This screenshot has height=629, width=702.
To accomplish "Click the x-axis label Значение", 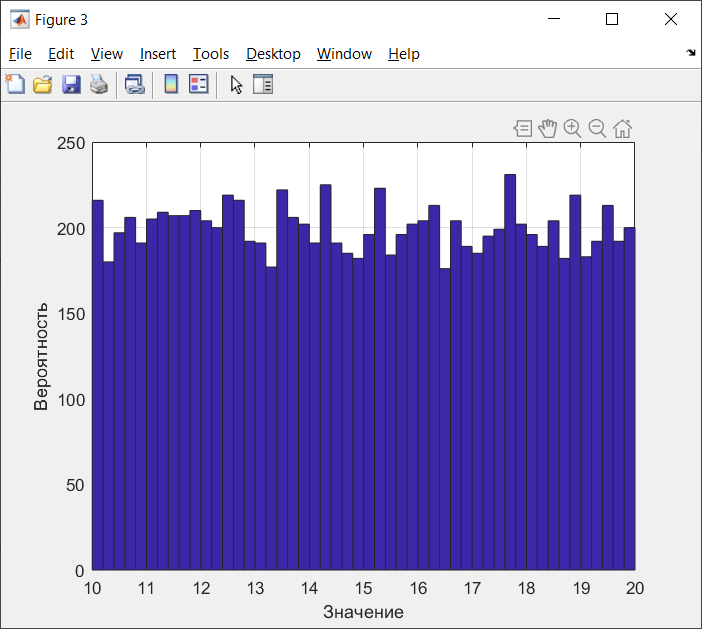I will click(363, 612).
